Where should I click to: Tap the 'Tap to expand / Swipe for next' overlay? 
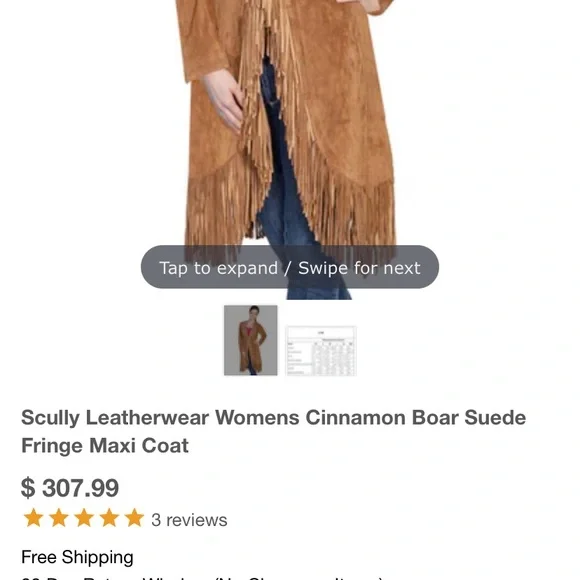[290, 267]
